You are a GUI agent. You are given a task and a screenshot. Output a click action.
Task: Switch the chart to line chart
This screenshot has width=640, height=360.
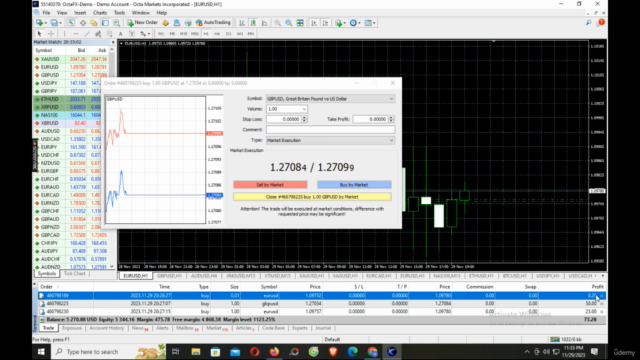tap(264, 23)
